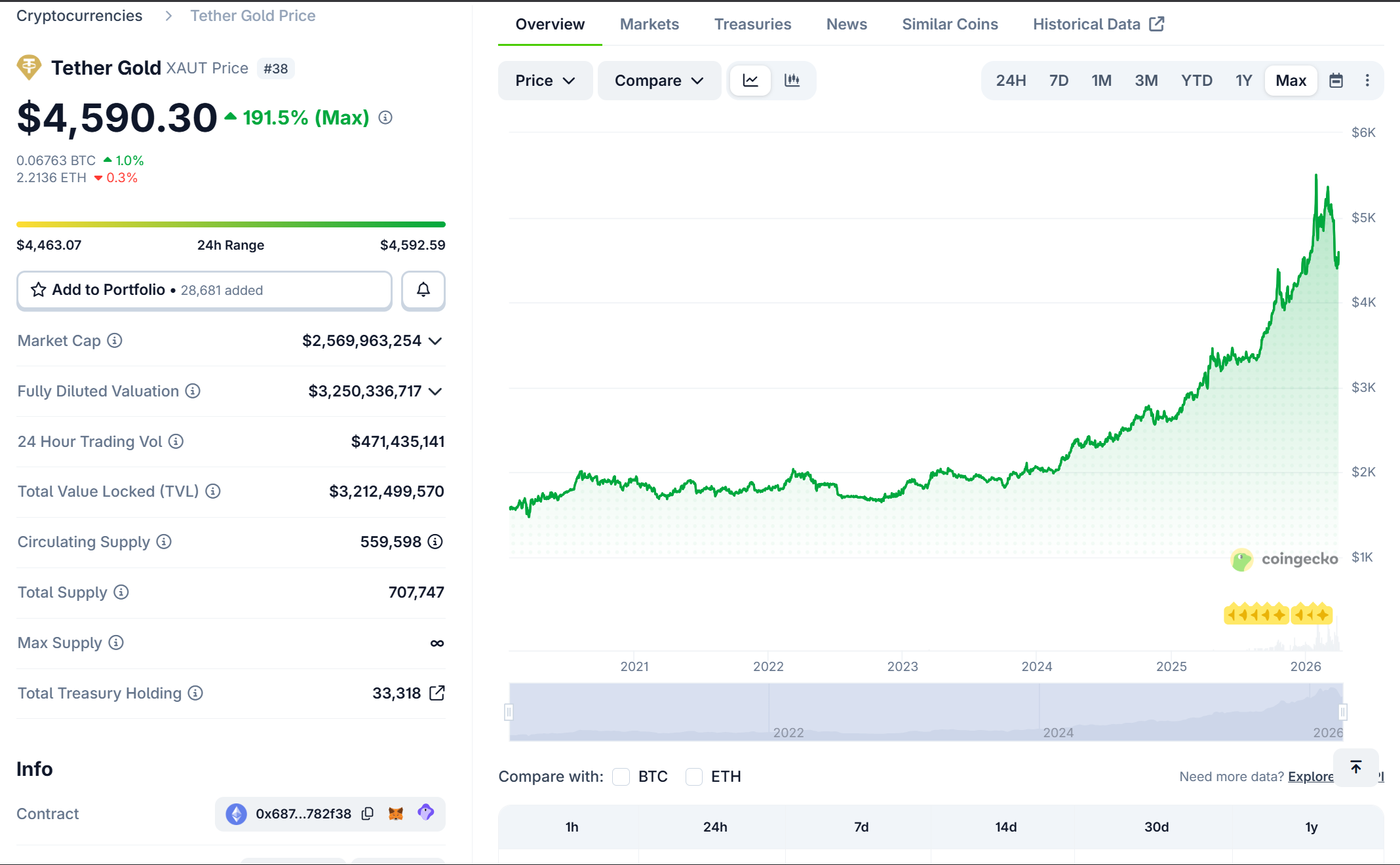
Task: Open the Similar Coins tab
Action: pos(950,24)
